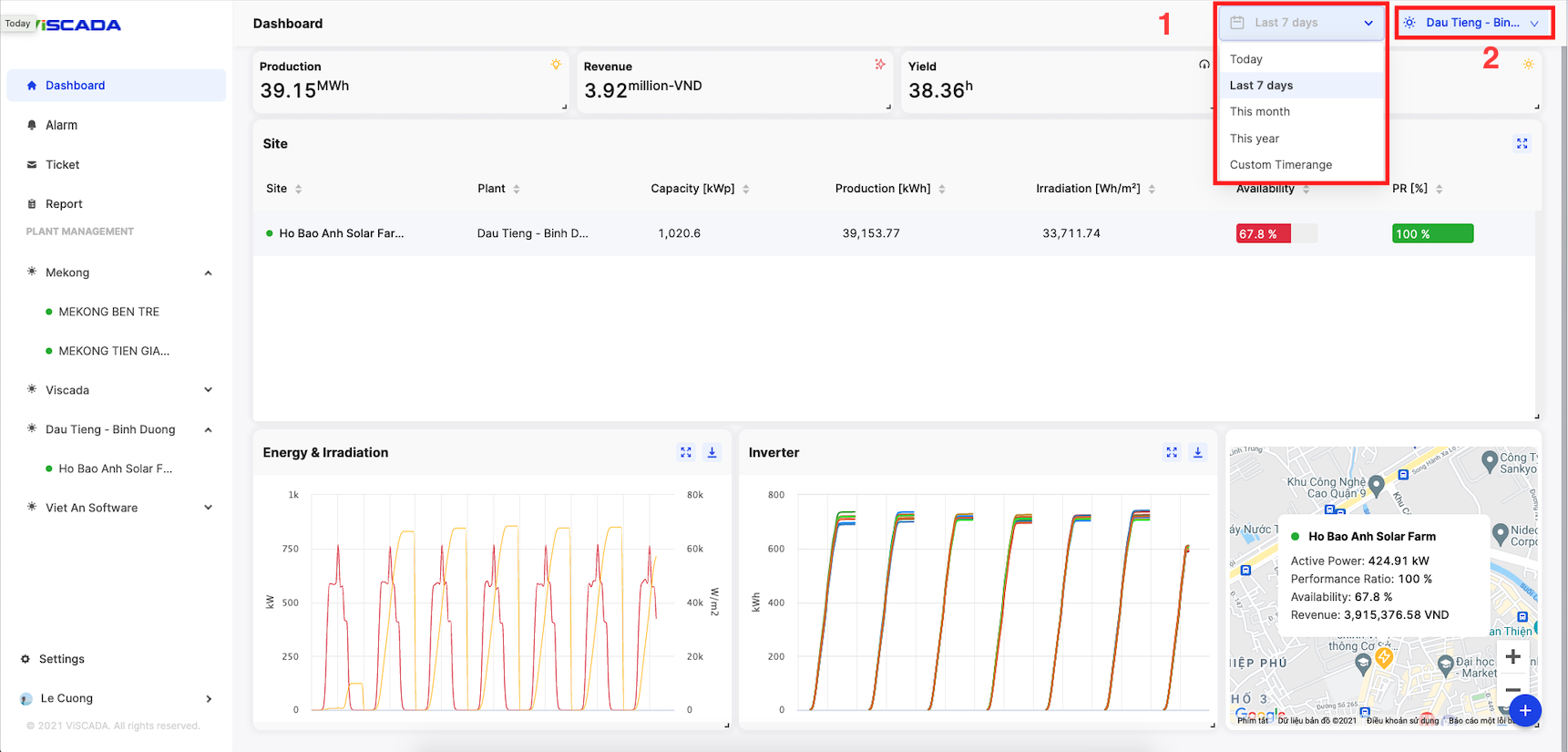This screenshot has width=1568, height=752.
Task: Zoom in on the map
Action: click(x=1512, y=656)
